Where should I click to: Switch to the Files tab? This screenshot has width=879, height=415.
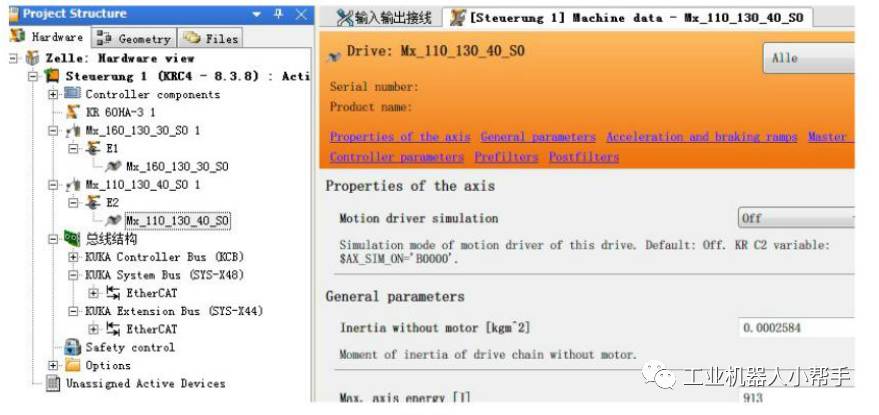209,38
